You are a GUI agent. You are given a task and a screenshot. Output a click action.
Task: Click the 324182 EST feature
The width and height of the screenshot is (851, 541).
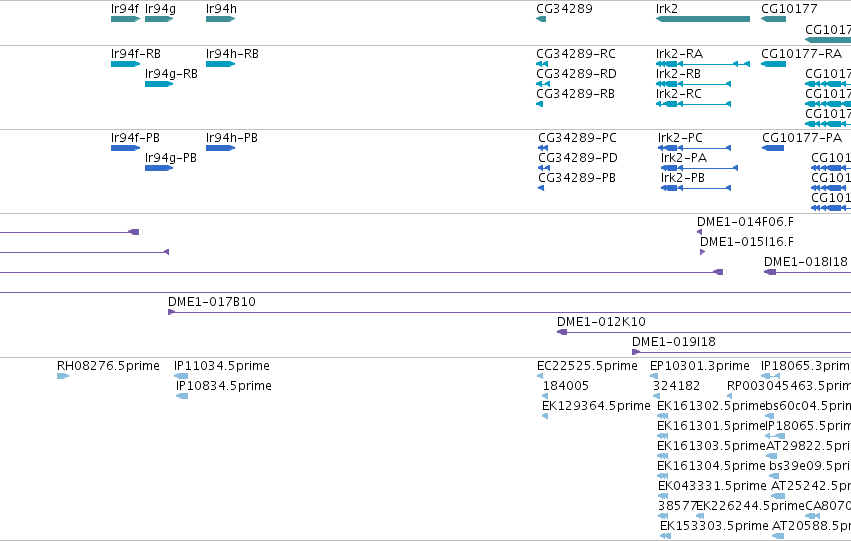pyautogui.click(x=656, y=397)
